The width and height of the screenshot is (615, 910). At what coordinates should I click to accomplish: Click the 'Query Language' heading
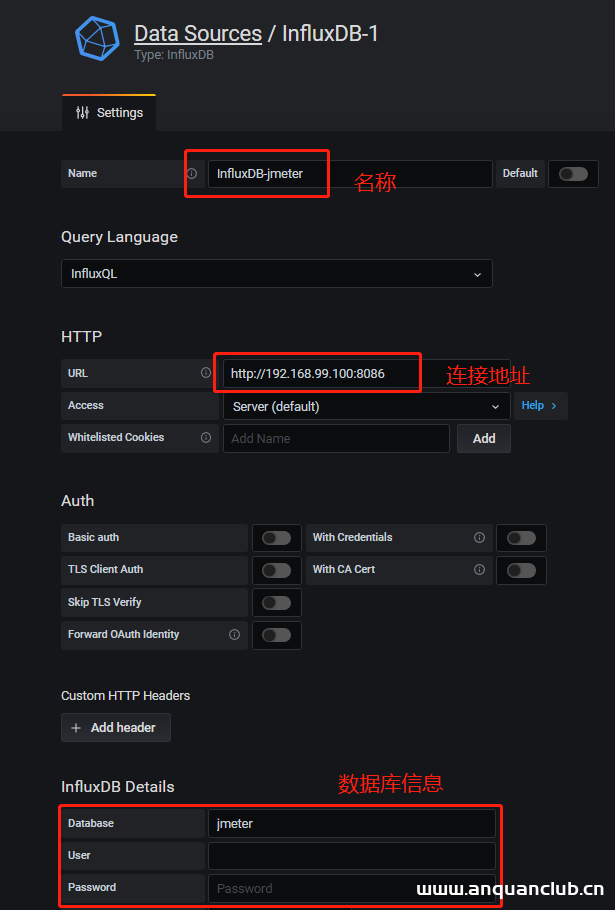coord(120,237)
